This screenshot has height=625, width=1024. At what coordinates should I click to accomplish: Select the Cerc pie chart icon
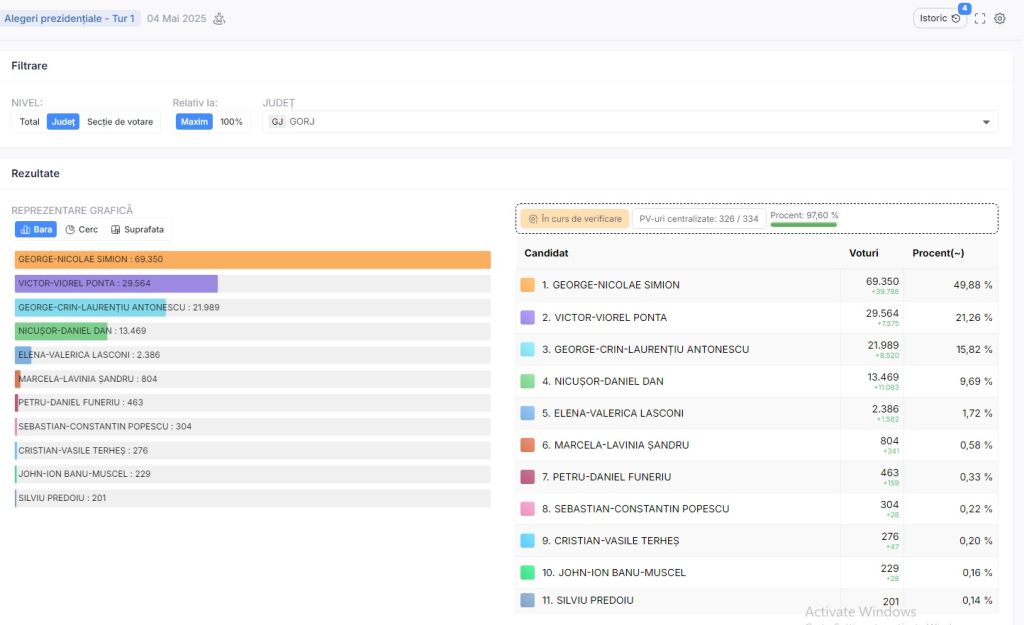coord(70,230)
